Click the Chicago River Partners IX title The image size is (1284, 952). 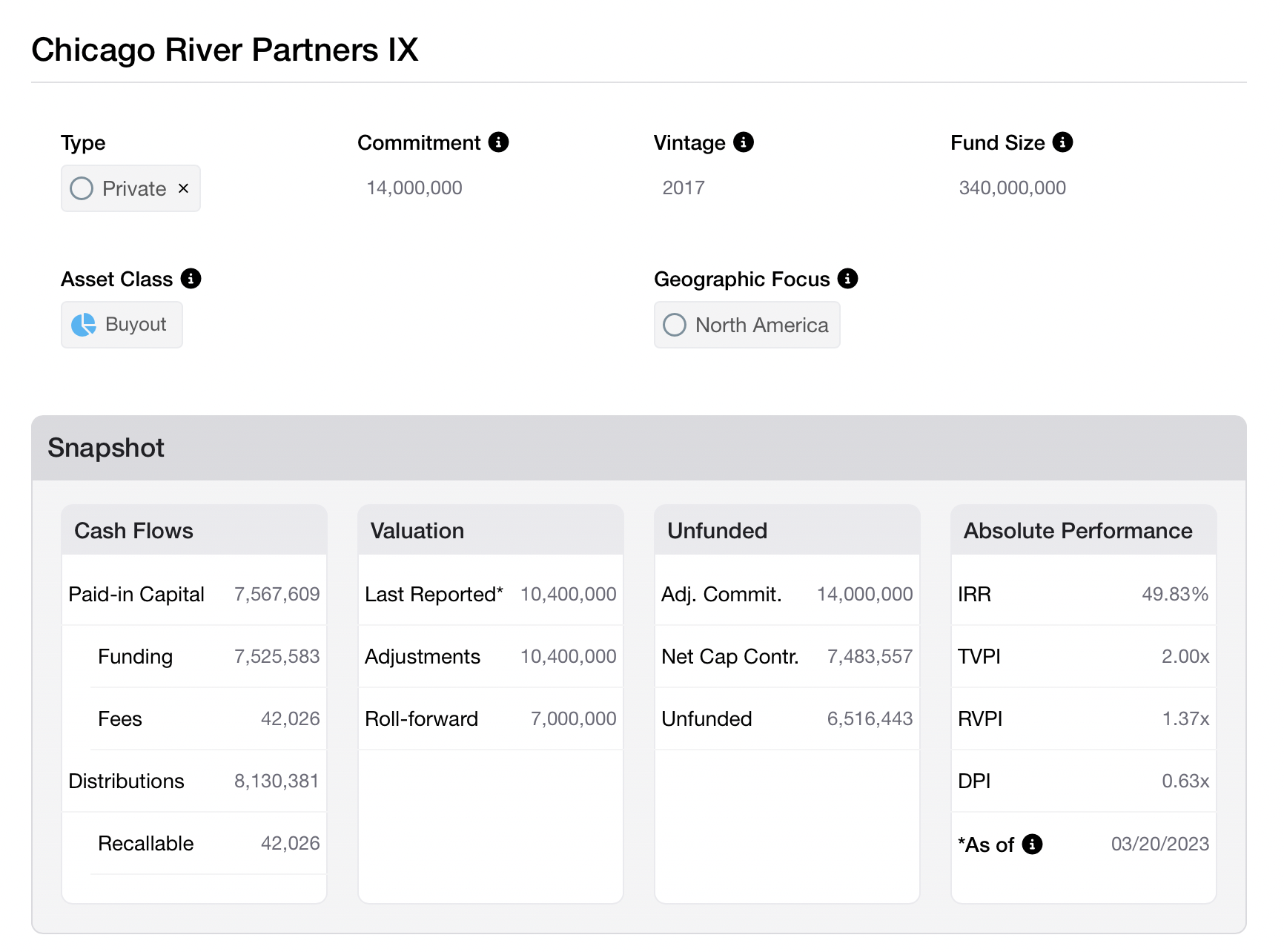coord(225,50)
